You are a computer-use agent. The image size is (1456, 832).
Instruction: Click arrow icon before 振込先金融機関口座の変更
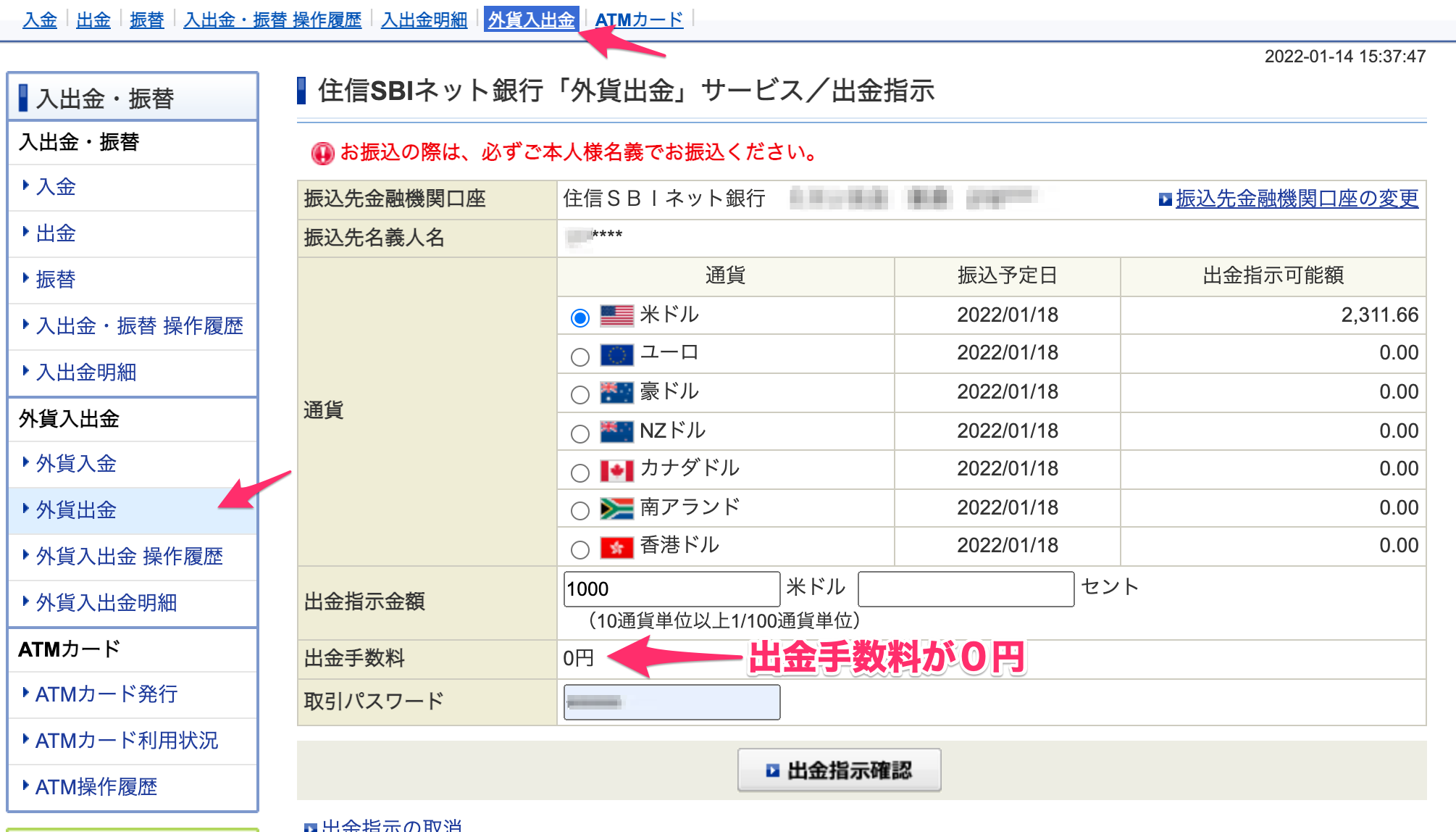[1165, 199]
